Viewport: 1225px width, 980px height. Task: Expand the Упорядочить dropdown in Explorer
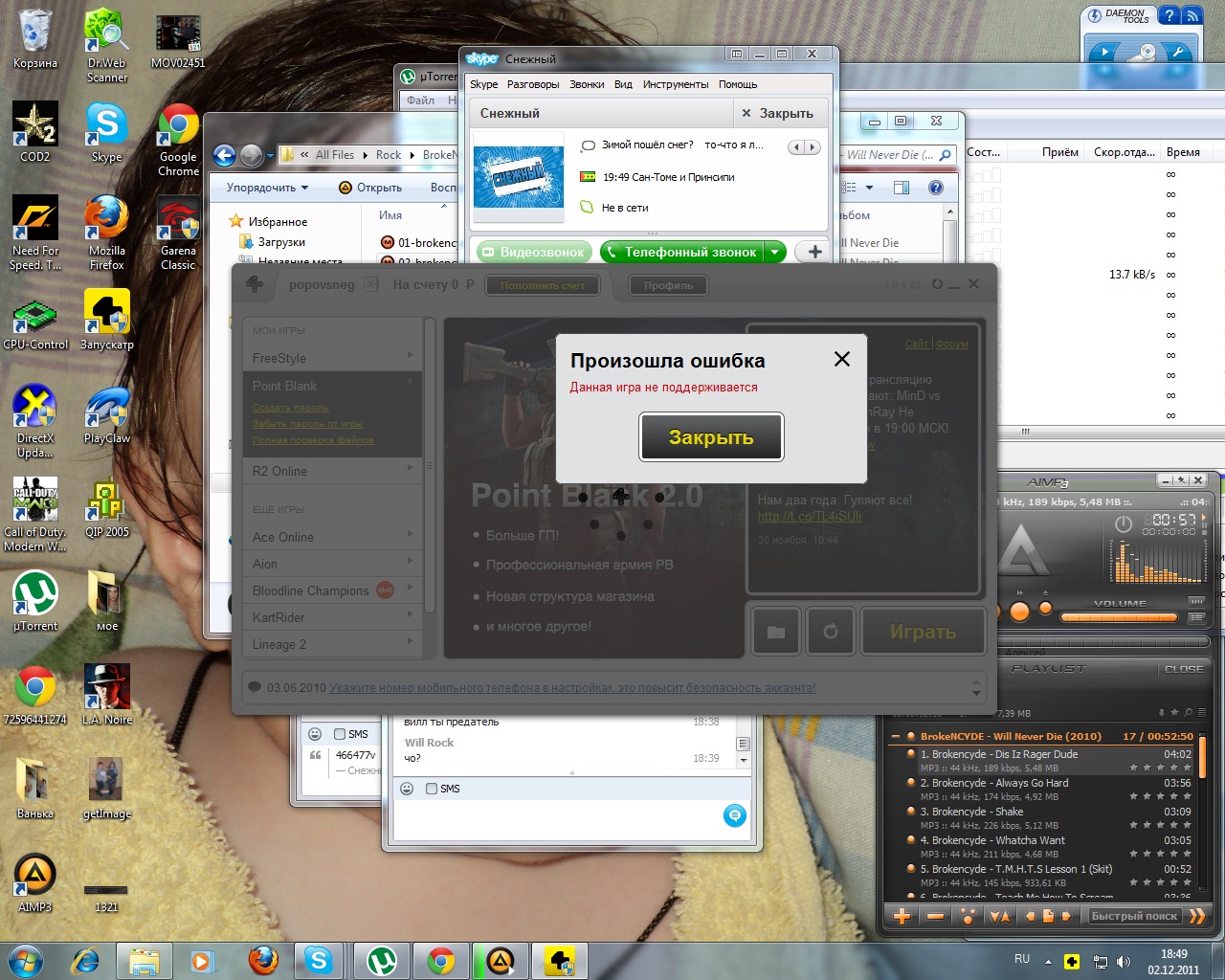click(x=267, y=188)
